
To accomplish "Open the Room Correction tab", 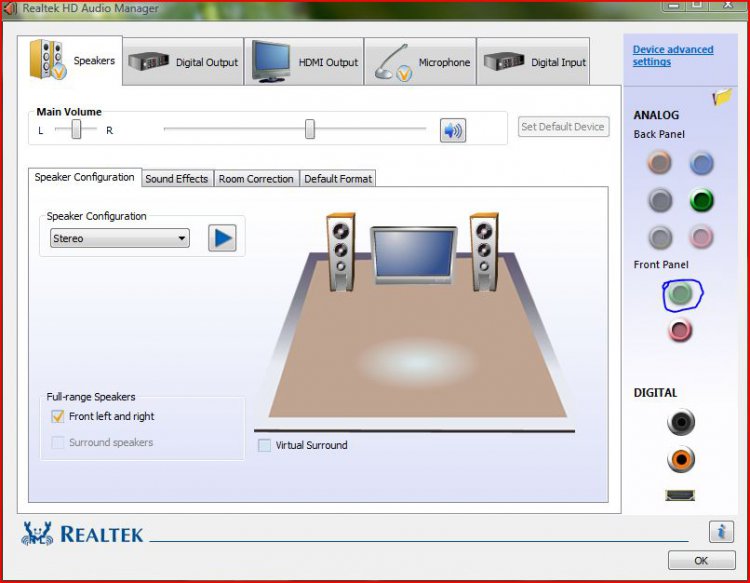I will 256,179.
